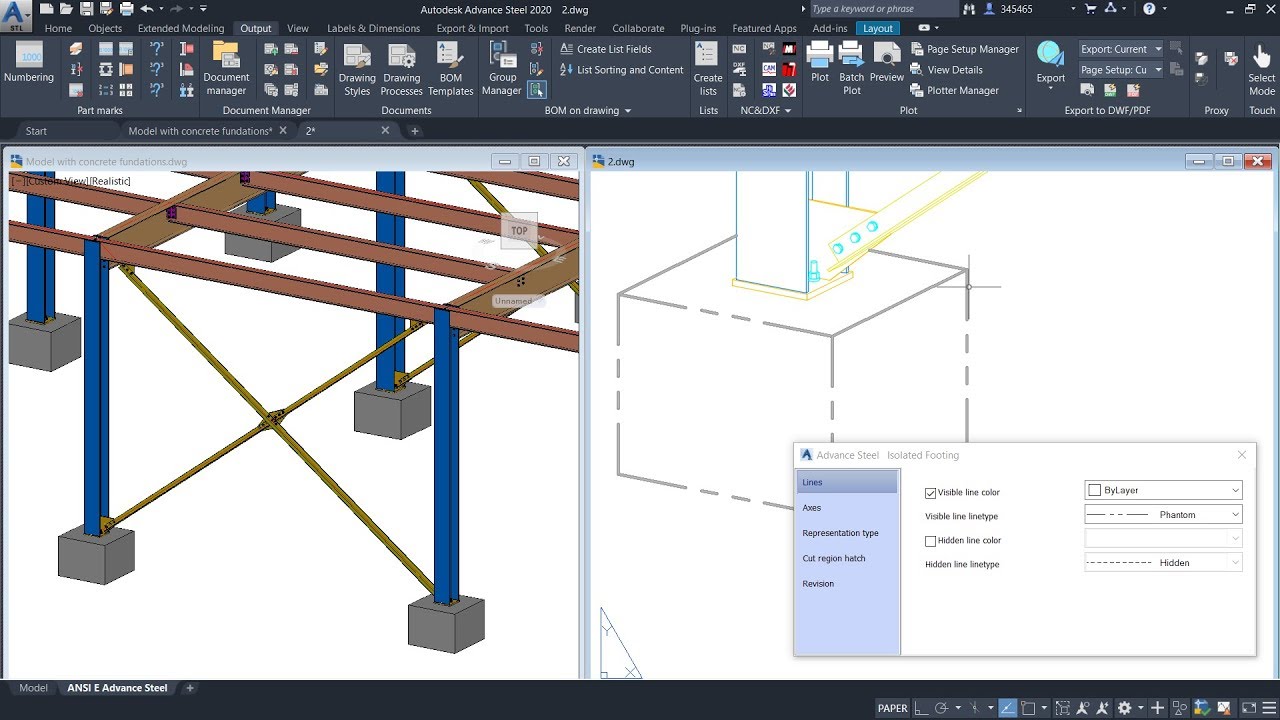This screenshot has width=1280, height=720.
Task: Switch to Model with concrete fundations document tab
Action: pyautogui.click(x=200, y=131)
